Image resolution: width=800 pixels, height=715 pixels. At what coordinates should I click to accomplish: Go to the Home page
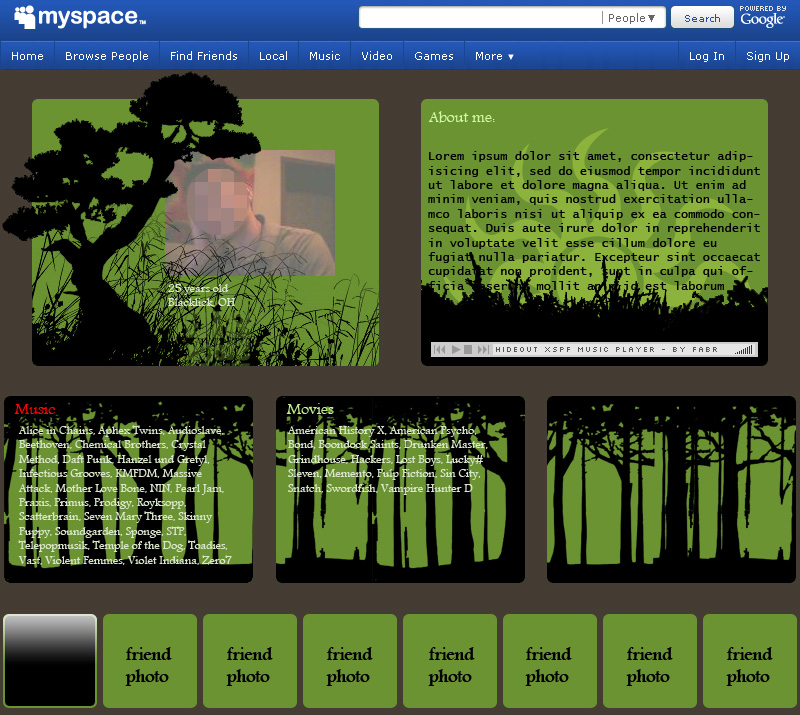tap(28, 56)
